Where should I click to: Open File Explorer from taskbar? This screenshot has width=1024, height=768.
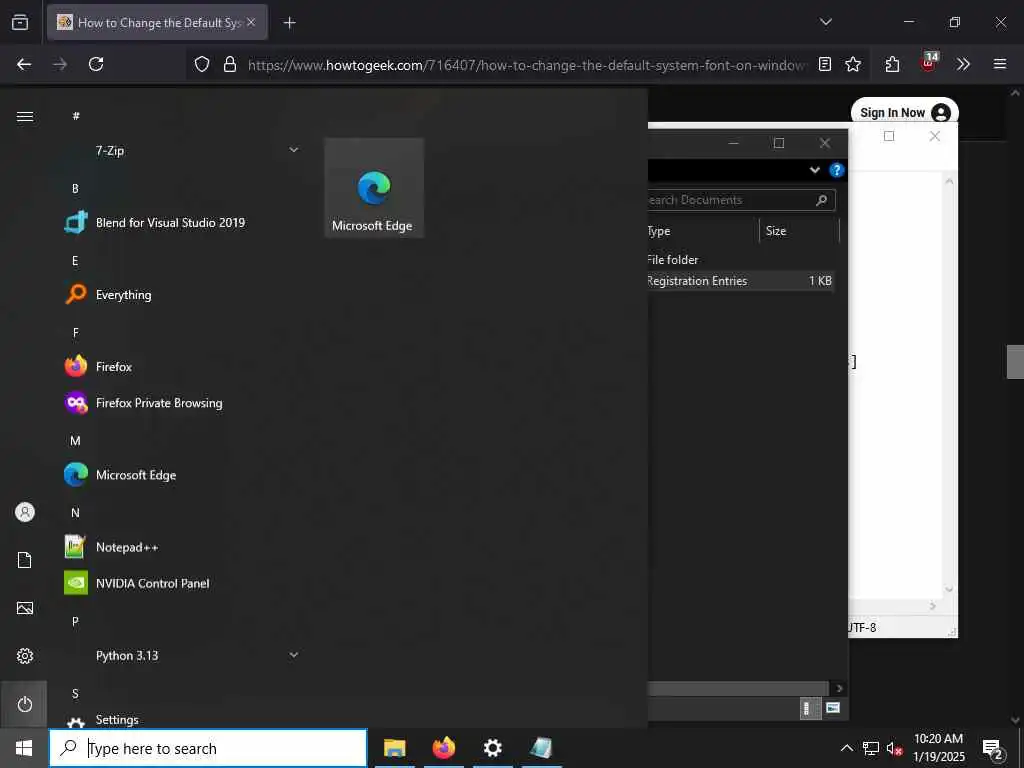pyautogui.click(x=394, y=748)
